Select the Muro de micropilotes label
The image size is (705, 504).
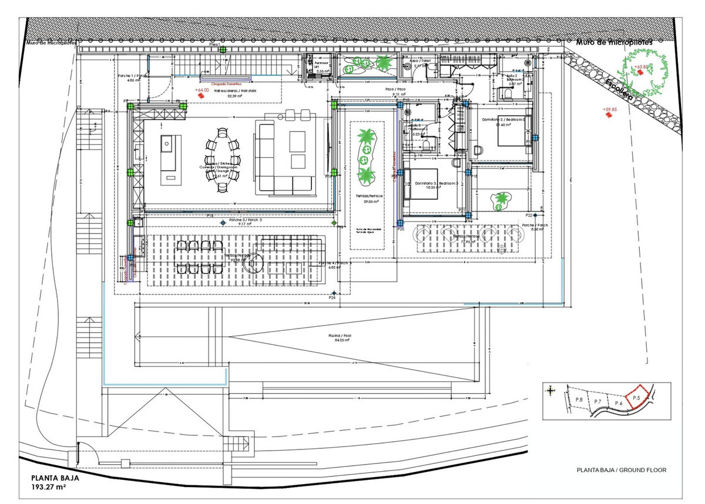click(x=614, y=42)
